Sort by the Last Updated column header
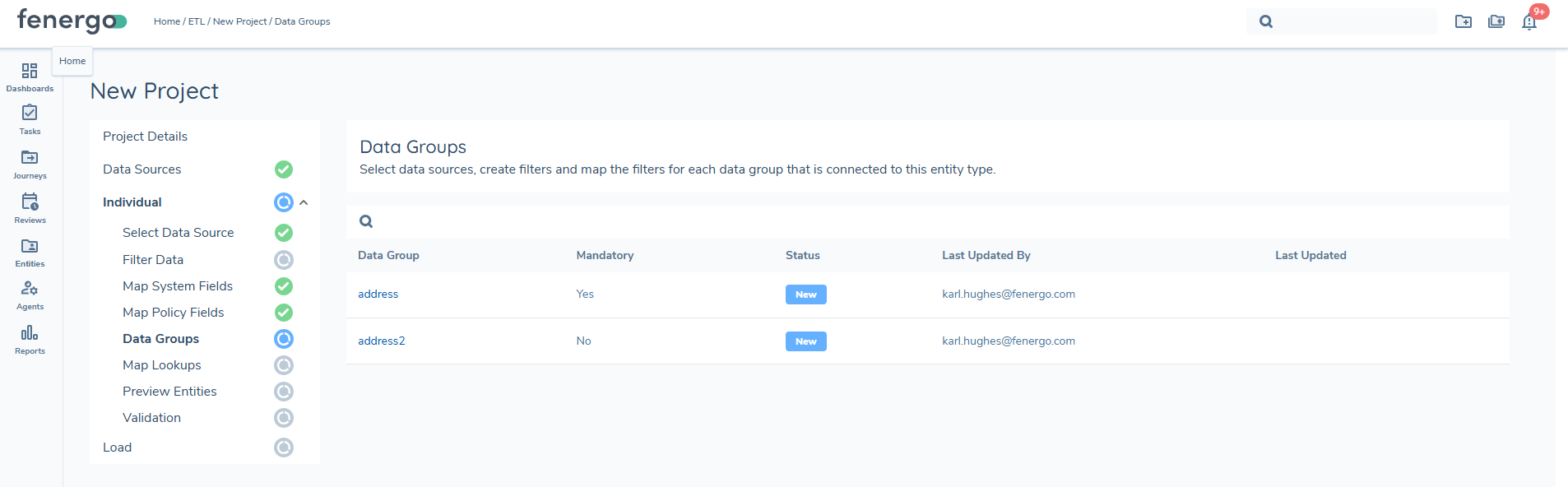This screenshot has height=487, width=1568. (1310, 256)
